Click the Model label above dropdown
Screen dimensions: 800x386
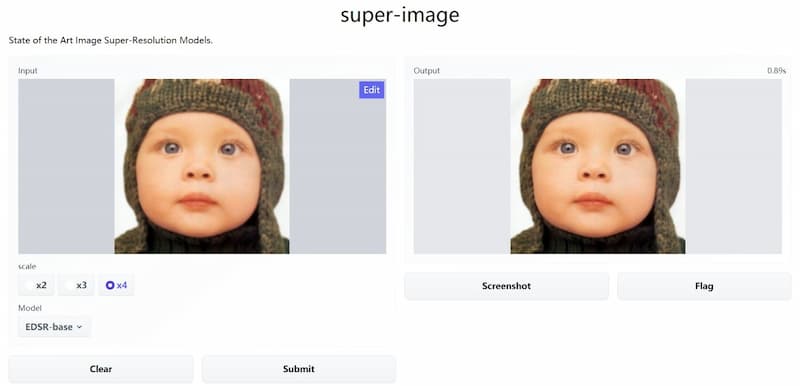click(x=30, y=308)
